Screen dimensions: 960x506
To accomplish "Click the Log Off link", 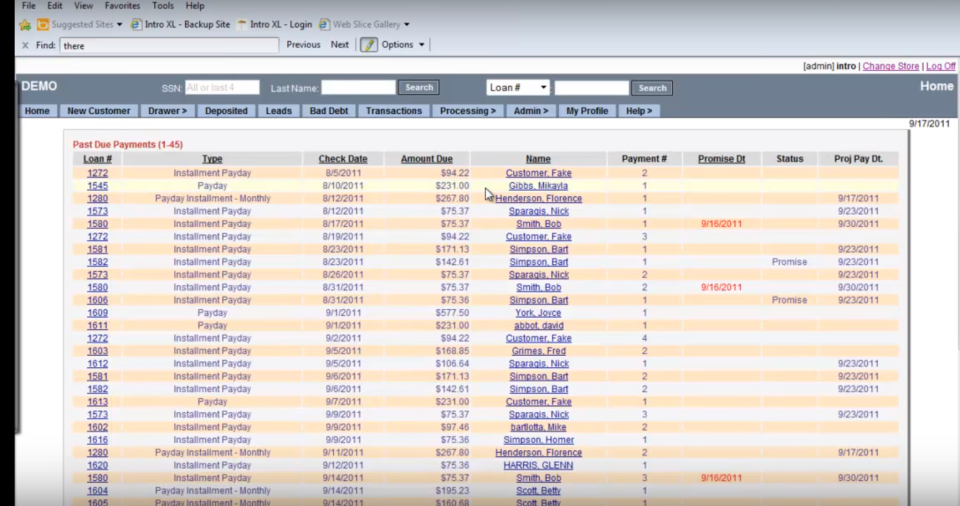I will coord(940,66).
